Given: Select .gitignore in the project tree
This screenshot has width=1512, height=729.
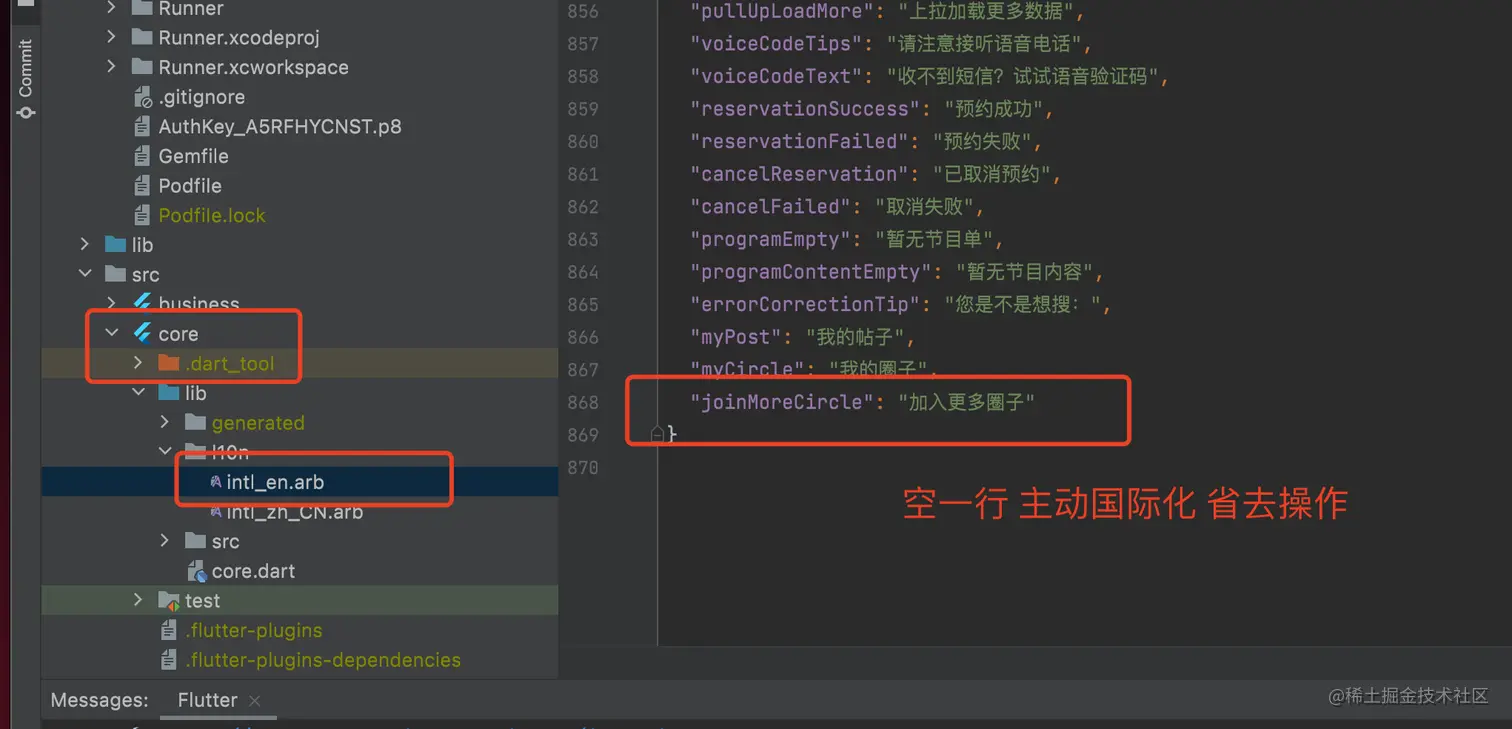Looking at the screenshot, I should [x=201, y=97].
